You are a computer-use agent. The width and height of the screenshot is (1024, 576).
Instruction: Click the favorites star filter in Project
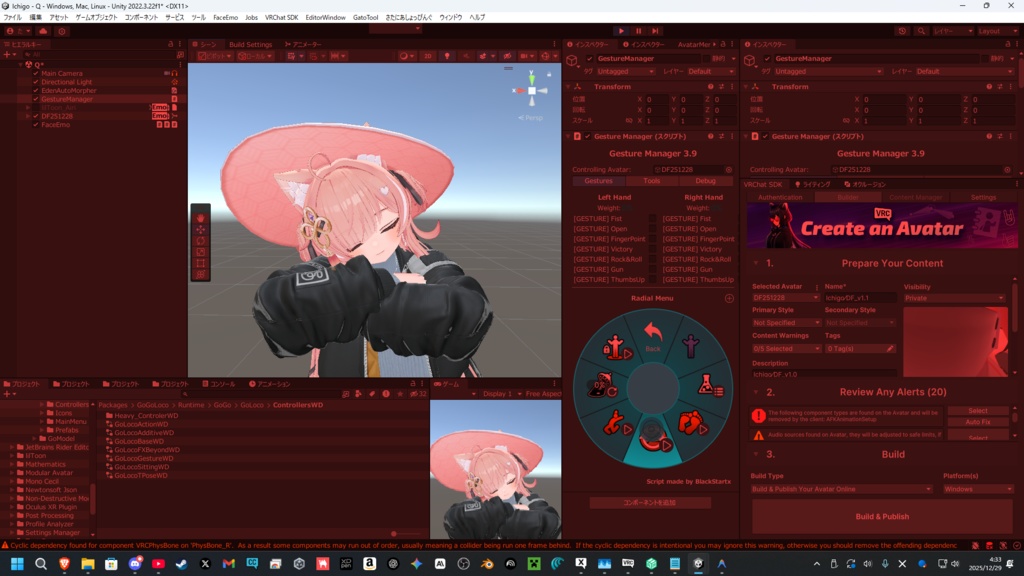tap(400, 394)
